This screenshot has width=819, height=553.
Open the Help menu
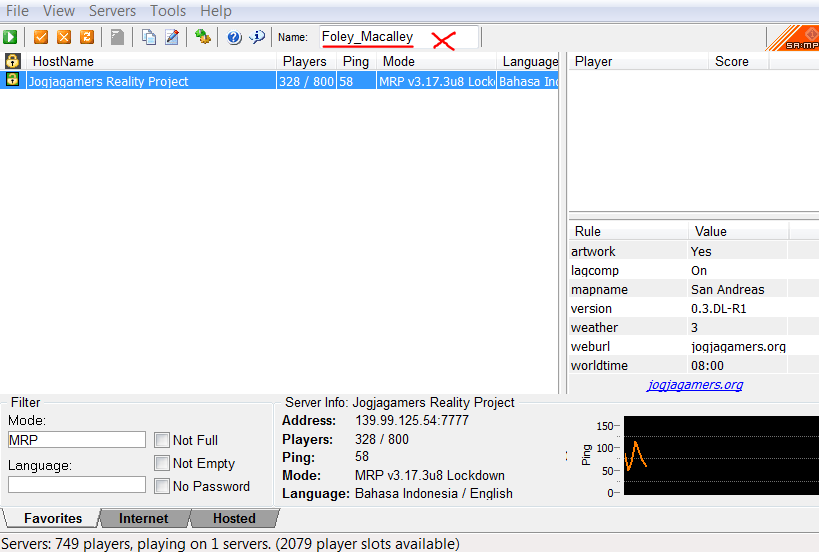(216, 10)
